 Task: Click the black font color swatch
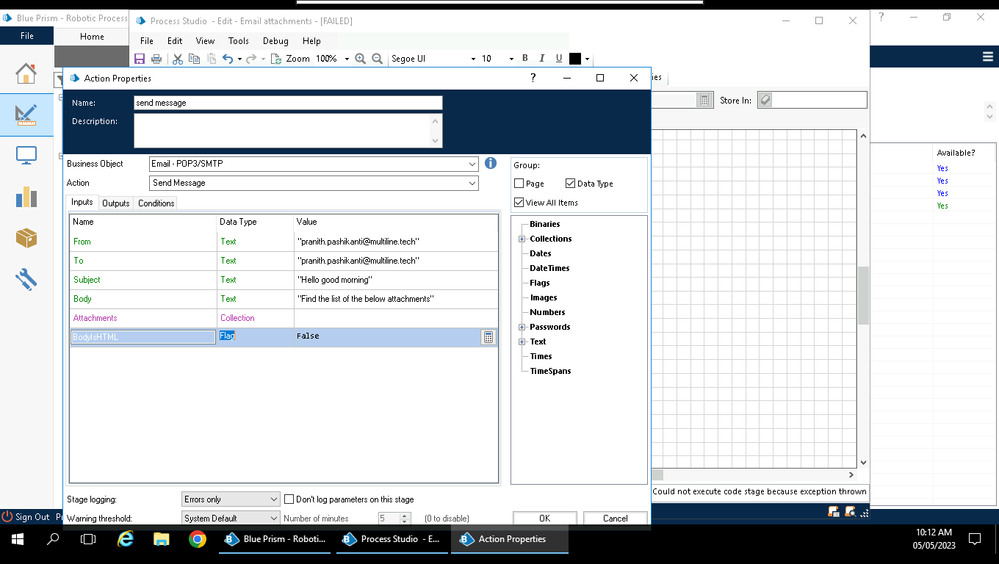click(x=575, y=59)
